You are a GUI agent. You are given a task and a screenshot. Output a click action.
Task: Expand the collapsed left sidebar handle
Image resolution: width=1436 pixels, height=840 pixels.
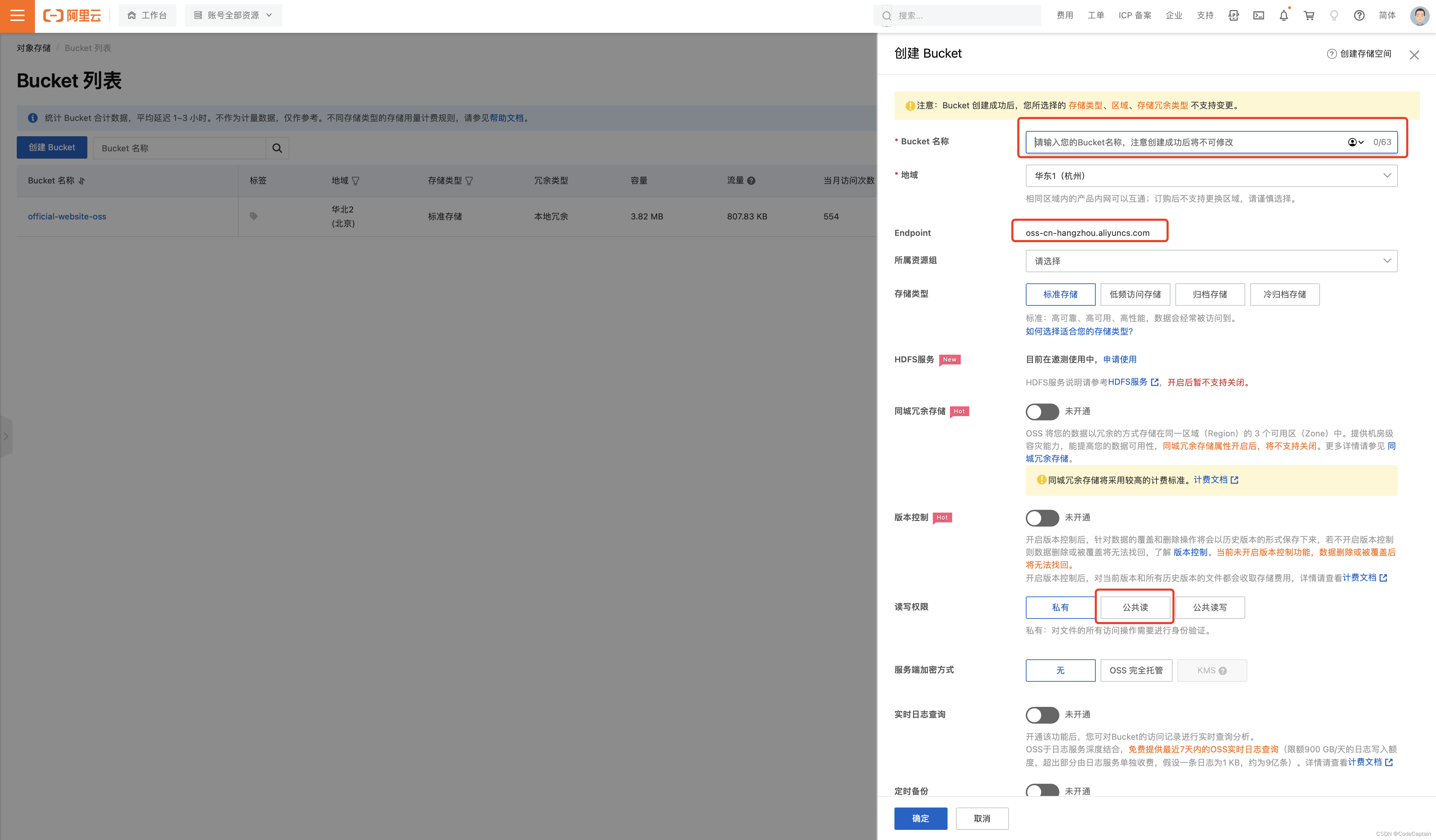tap(6, 436)
